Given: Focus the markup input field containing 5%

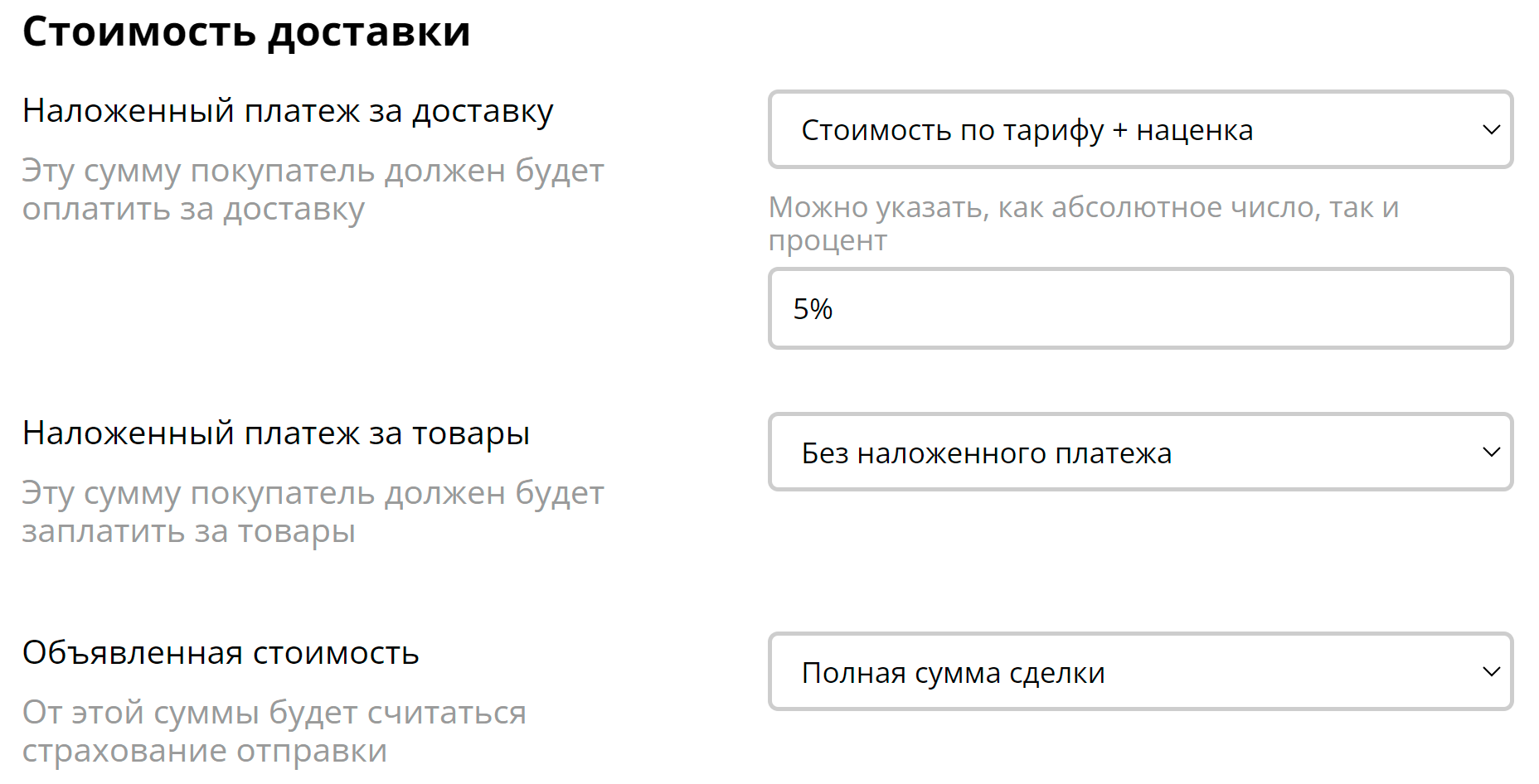Looking at the screenshot, I should pyautogui.click(x=1139, y=309).
